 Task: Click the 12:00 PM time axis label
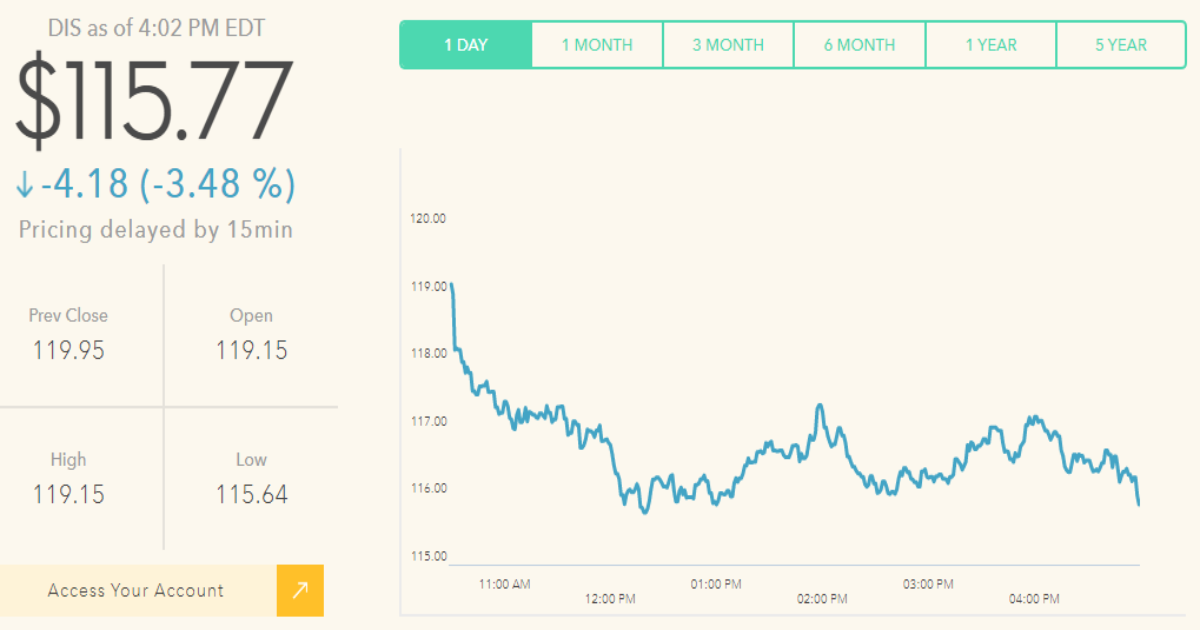610,599
